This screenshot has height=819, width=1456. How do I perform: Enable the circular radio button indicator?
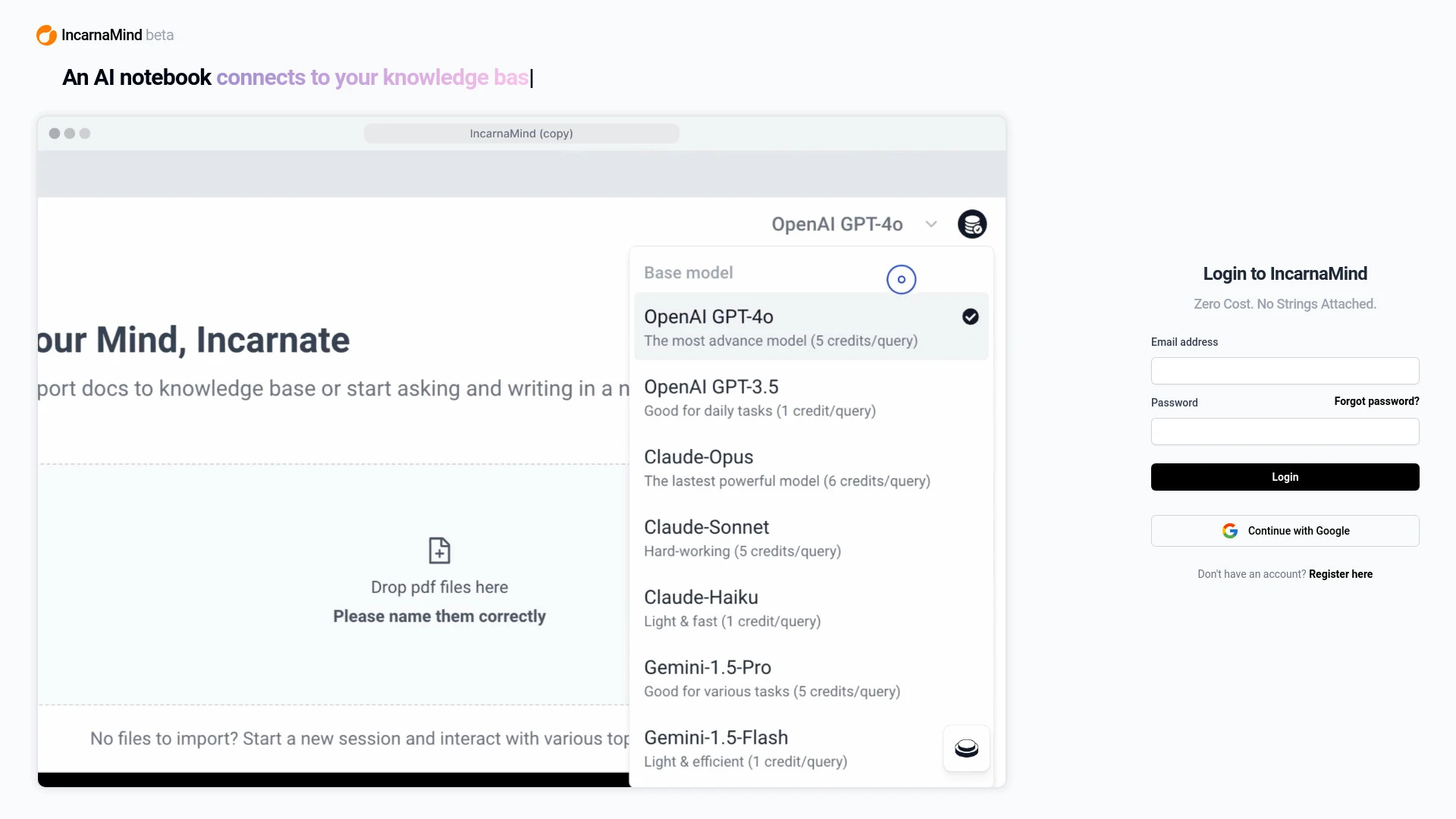tap(901, 279)
